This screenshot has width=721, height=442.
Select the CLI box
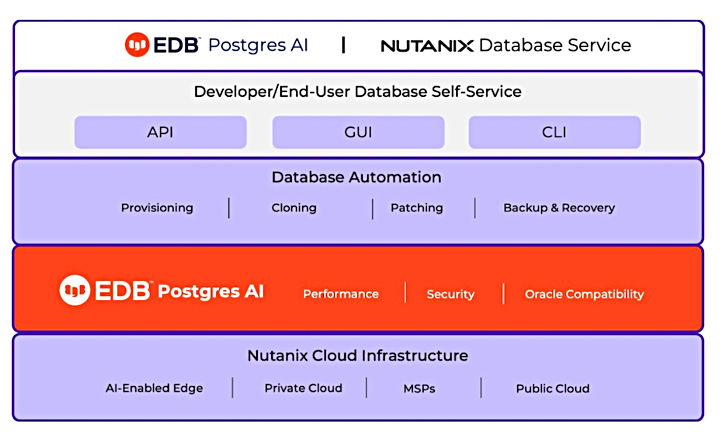pyautogui.click(x=555, y=132)
